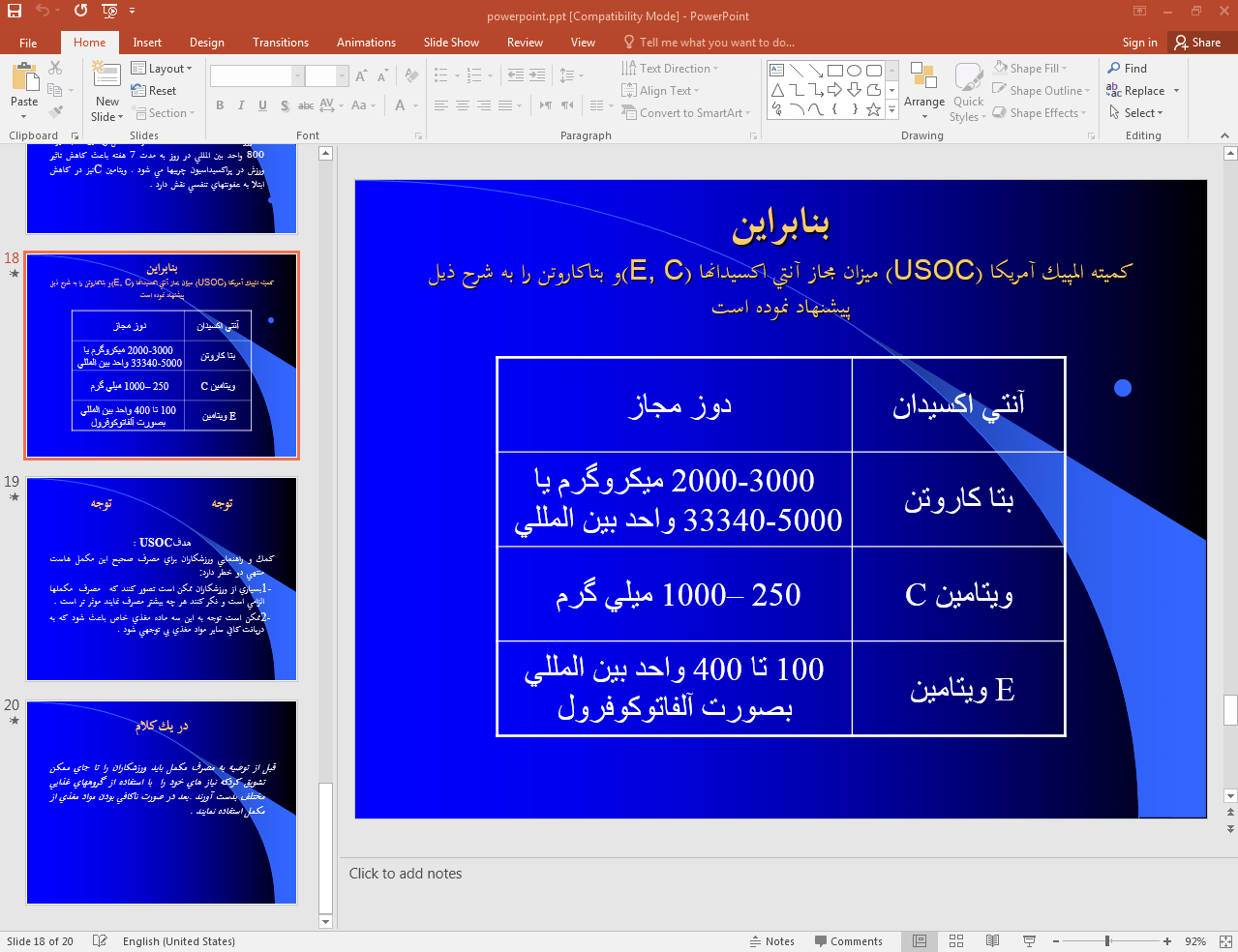Screen dimensions: 1238x952
Task: Customize the Quick Access Toolbar dropdown
Action: pyautogui.click(x=132, y=11)
